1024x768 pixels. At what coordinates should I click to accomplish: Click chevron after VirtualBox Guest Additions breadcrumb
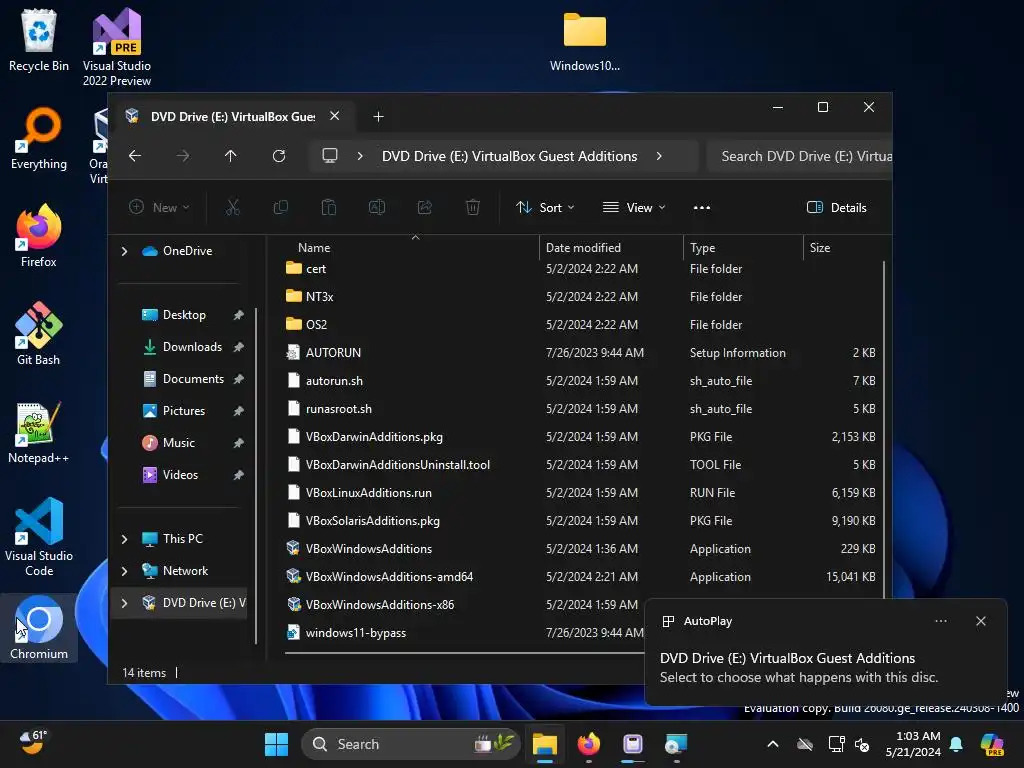(659, 156)
